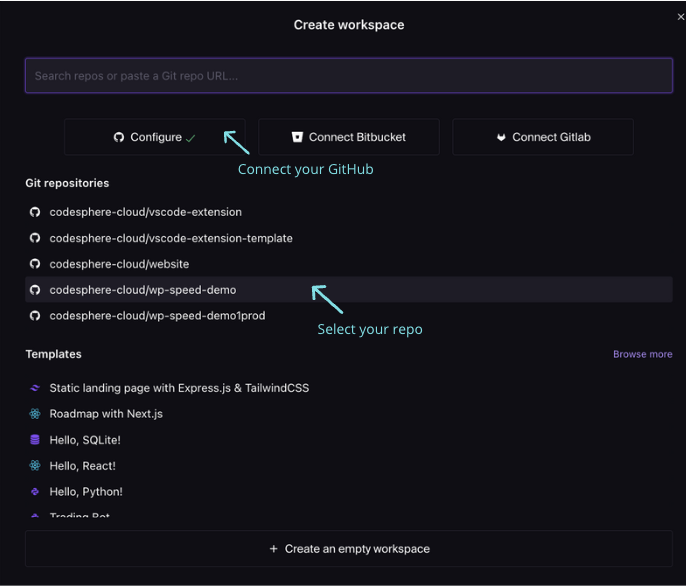The image size is (686, 588).
Task: Click GitHub icon beside vscode-extension repo
Action: (x=35, y=212)
